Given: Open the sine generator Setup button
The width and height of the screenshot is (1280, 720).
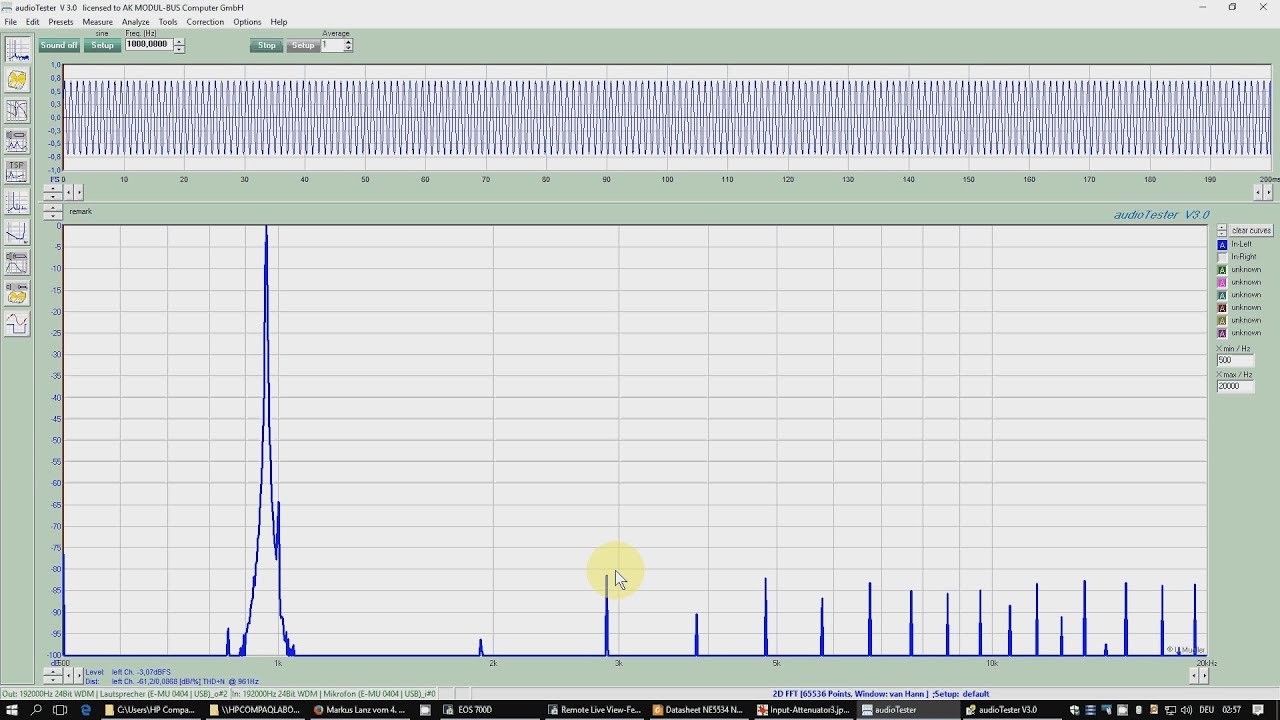Looking at the screenshot, I should pyautogui.click(x=103, y=45).
